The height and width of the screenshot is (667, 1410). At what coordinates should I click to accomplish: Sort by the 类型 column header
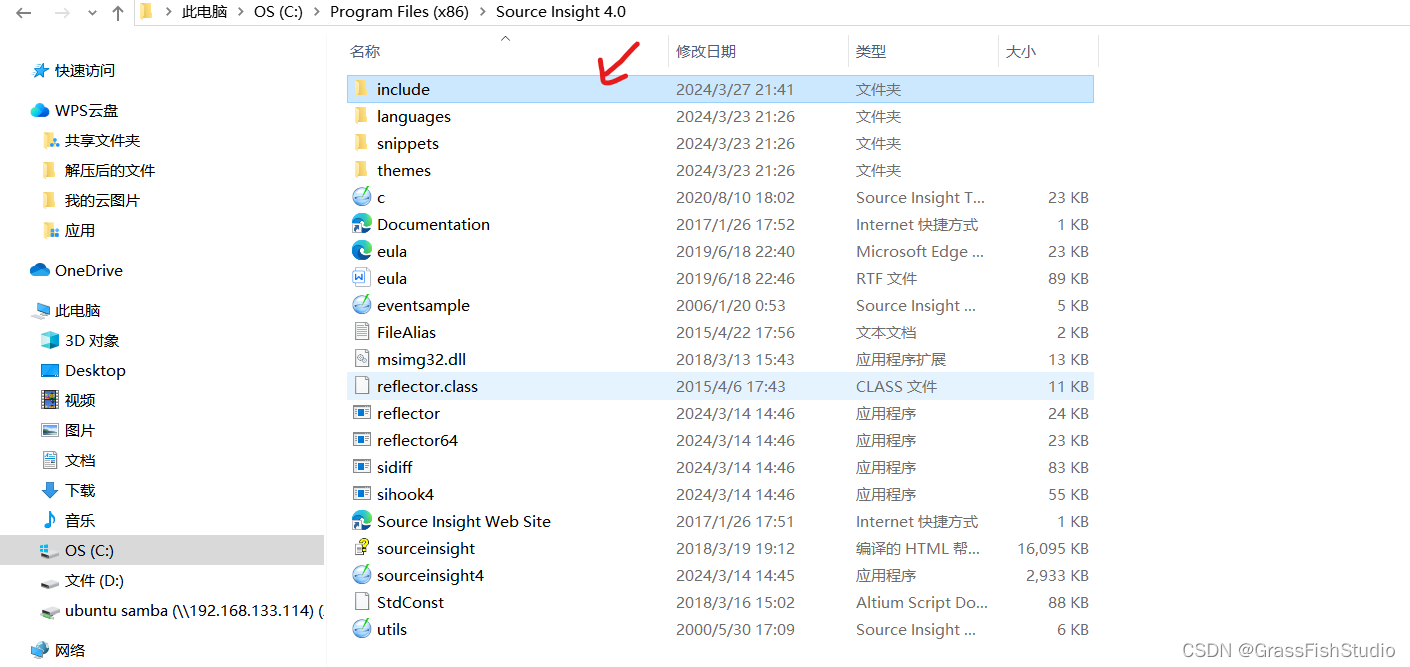point(871,51)
